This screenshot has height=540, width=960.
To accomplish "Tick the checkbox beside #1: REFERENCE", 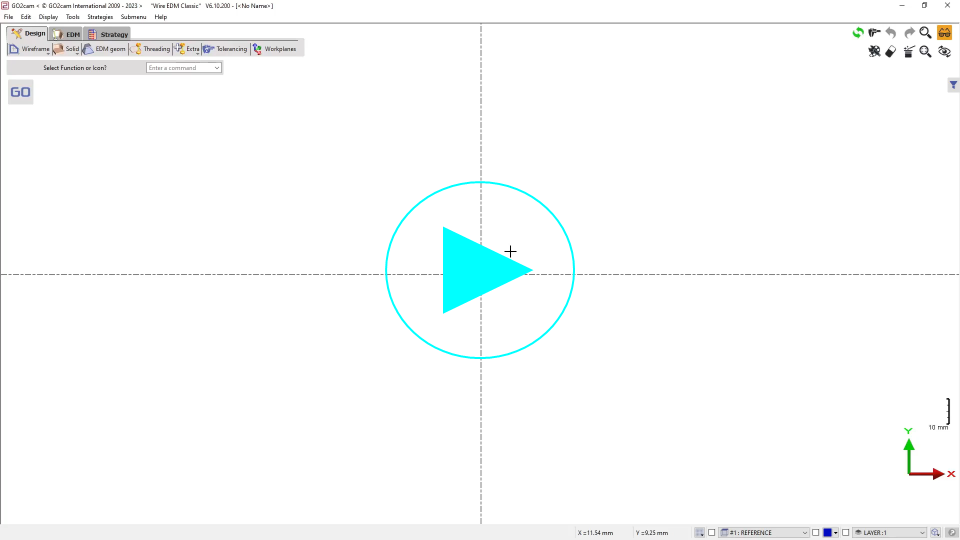I will pyautogui.click(x=712, y=533).
